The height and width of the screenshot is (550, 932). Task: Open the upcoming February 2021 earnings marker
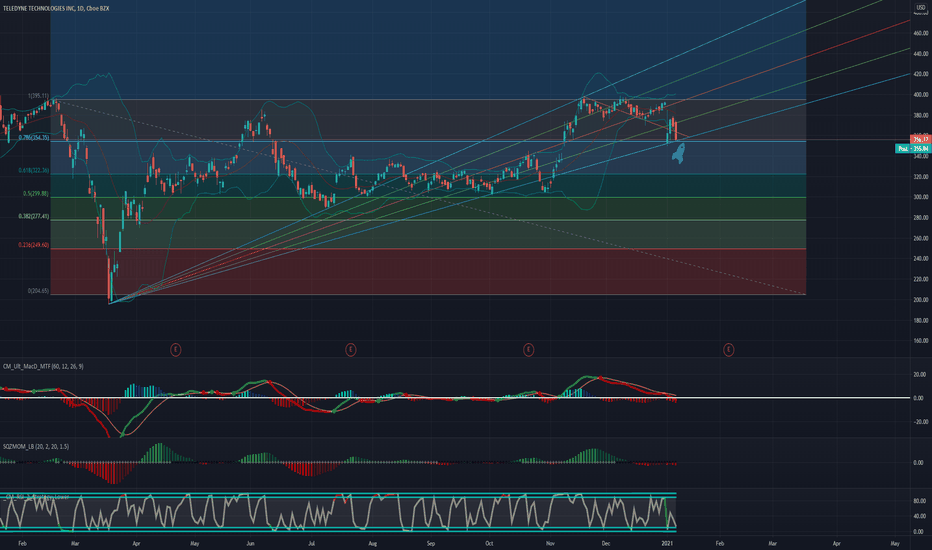tap(728, 350)
